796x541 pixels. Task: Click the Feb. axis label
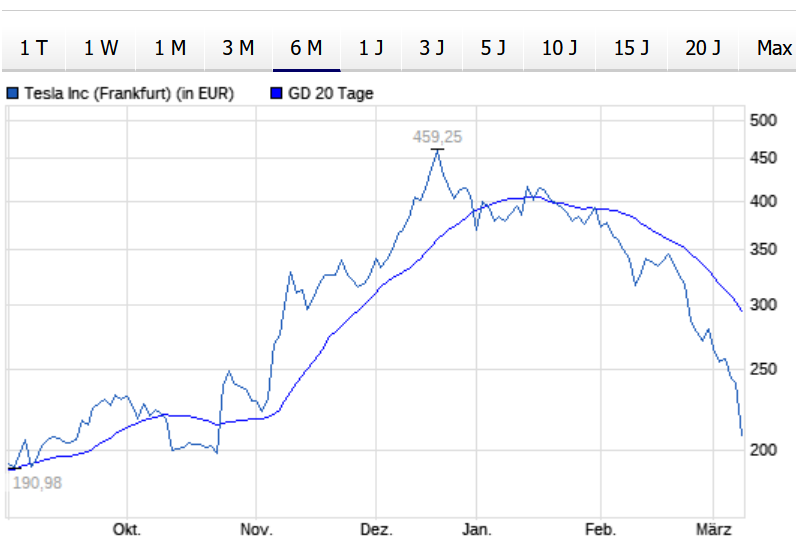click(x=601, y=530)
